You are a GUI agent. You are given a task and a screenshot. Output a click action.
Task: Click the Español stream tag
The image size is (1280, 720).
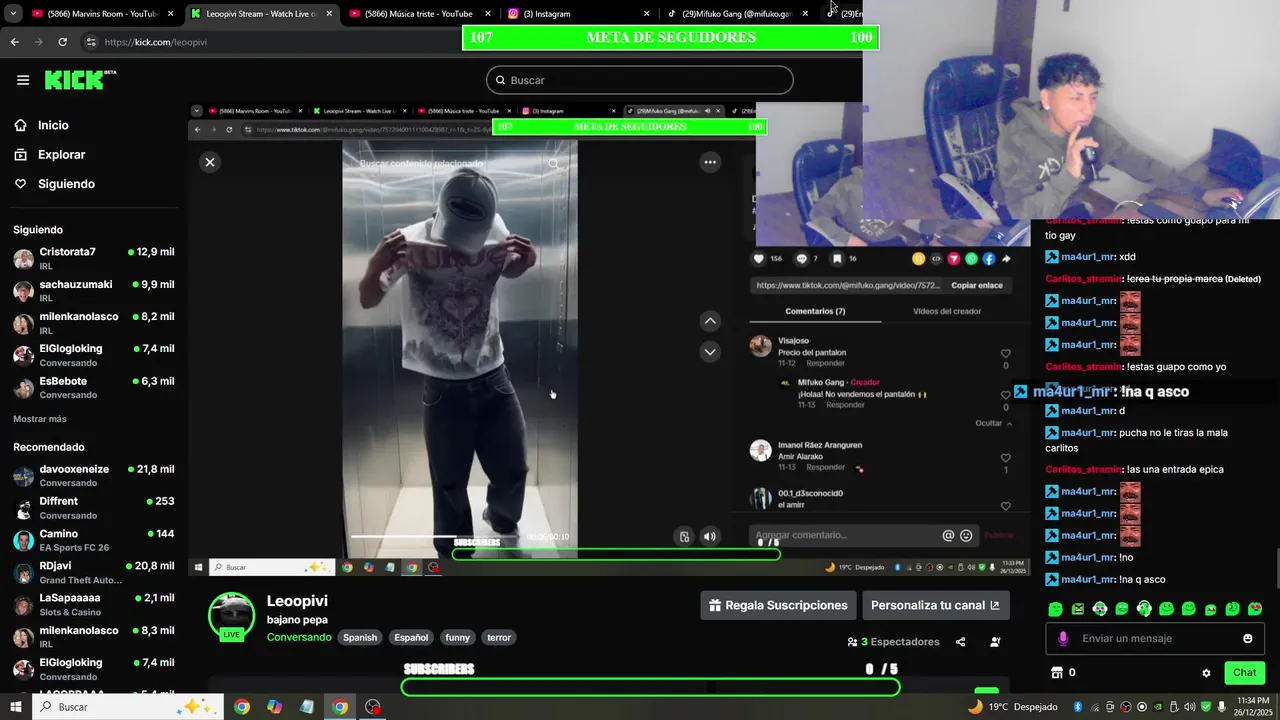[x=411, y=637]
